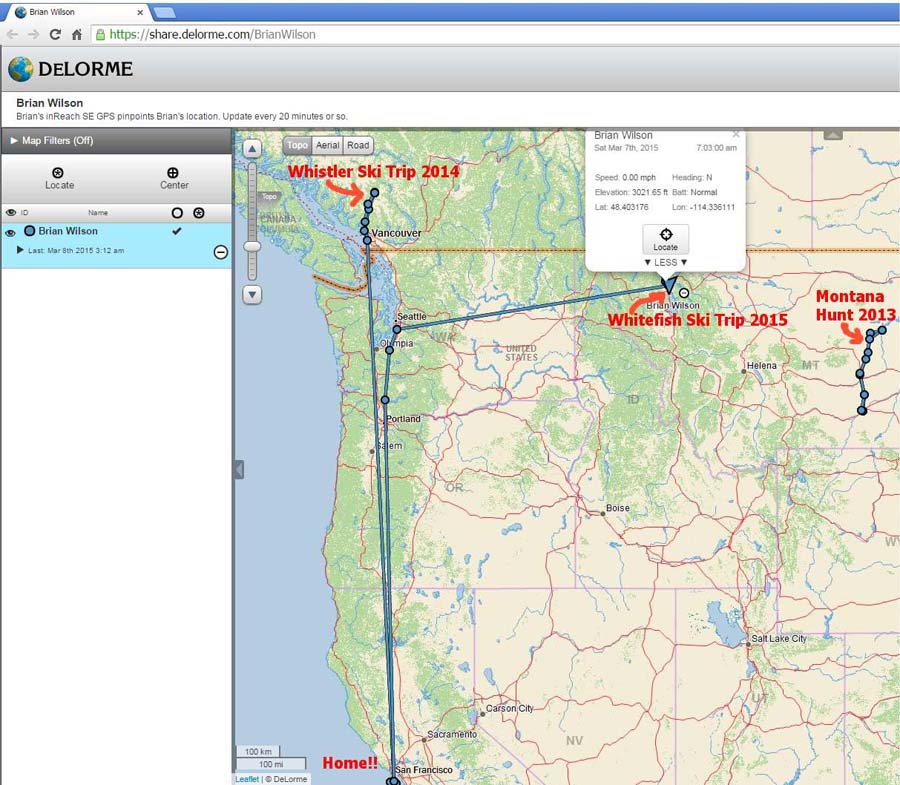Click the Brian Wilson page heading
900x785 pixels.
(x=49, y=103)
